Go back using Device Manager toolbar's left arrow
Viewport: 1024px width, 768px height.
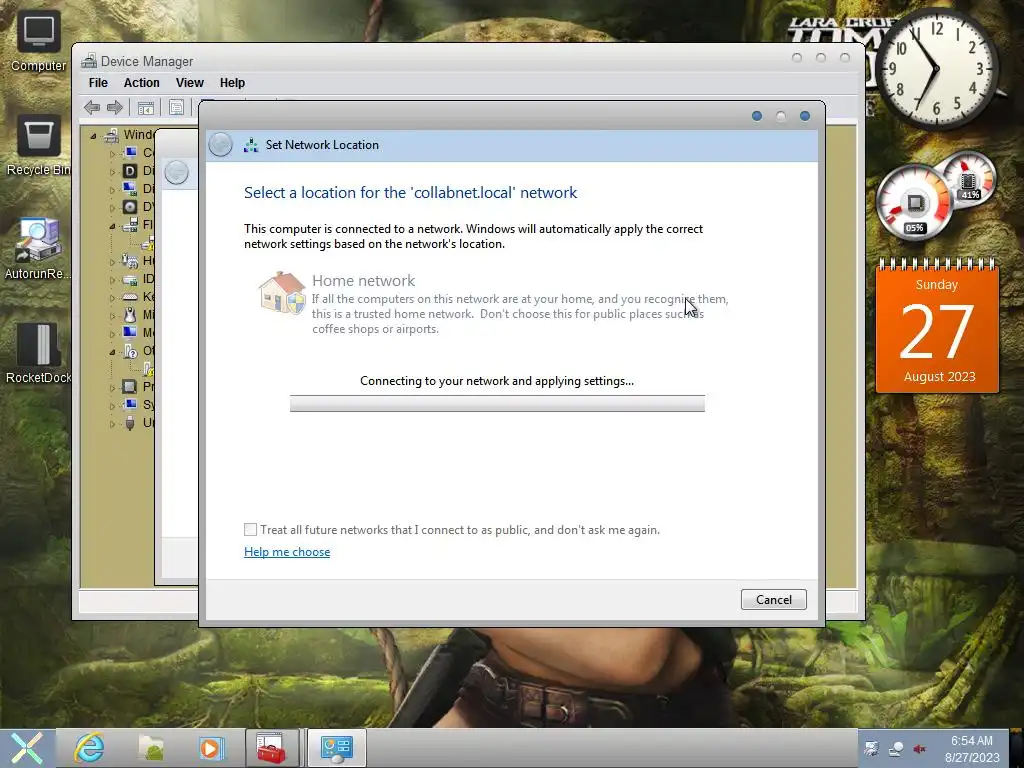[92, 107]
